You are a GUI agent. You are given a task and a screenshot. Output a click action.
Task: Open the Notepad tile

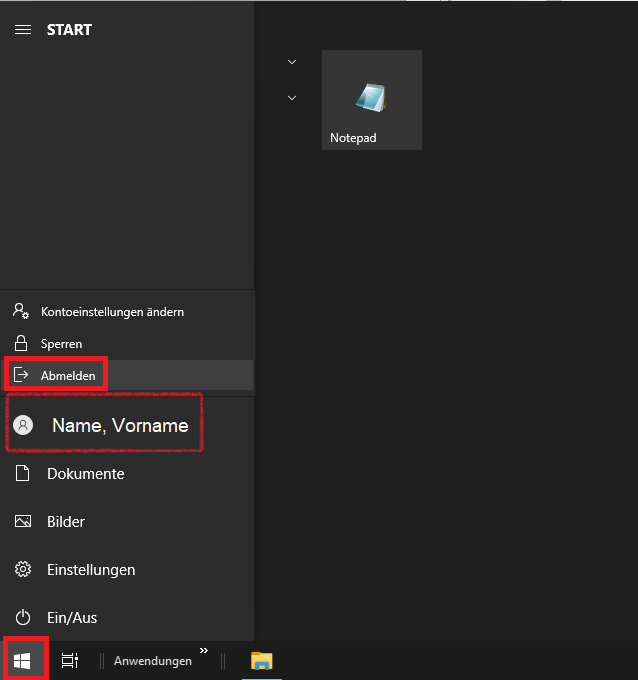click(372, 100)
